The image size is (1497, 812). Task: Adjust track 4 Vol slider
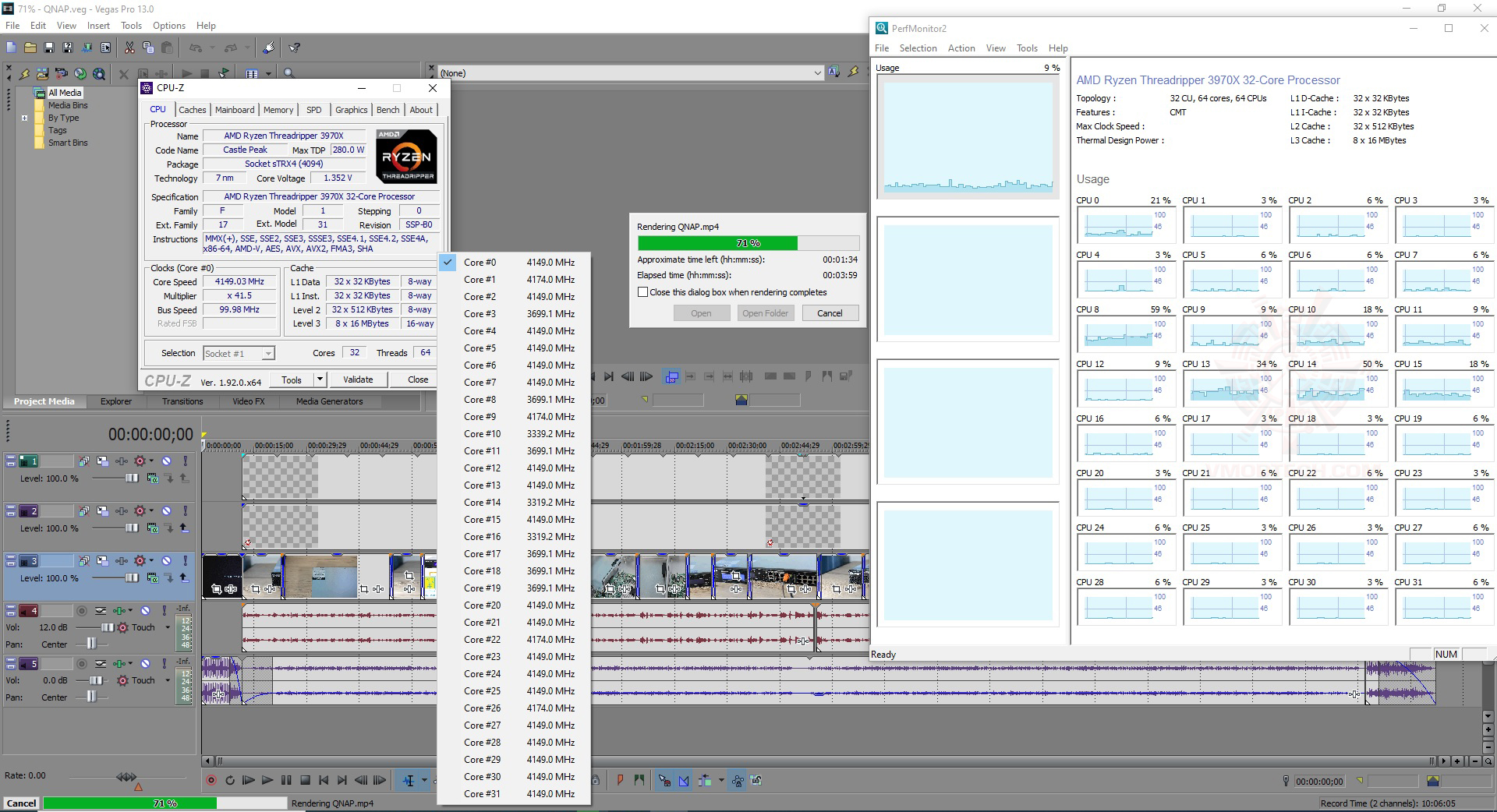pyautogui.click(x=108, y=627)
